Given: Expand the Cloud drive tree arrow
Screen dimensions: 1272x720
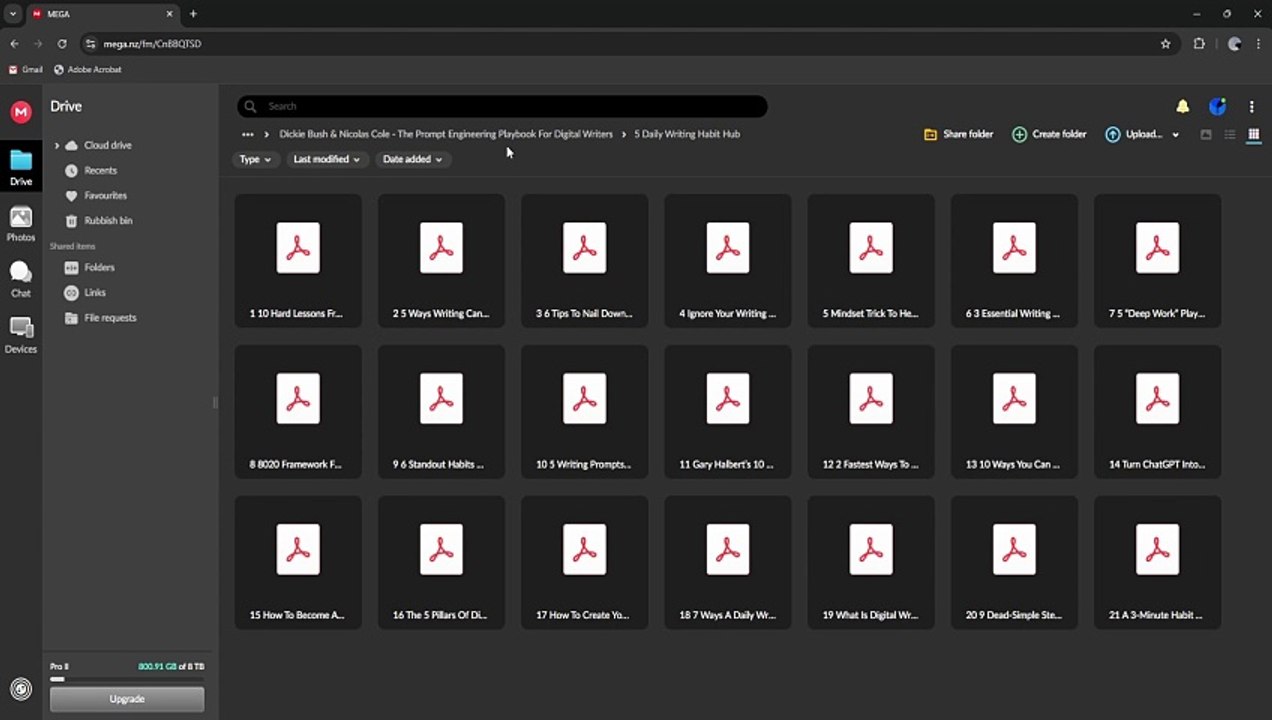Looking at the screenshot, I should point(57,146).
